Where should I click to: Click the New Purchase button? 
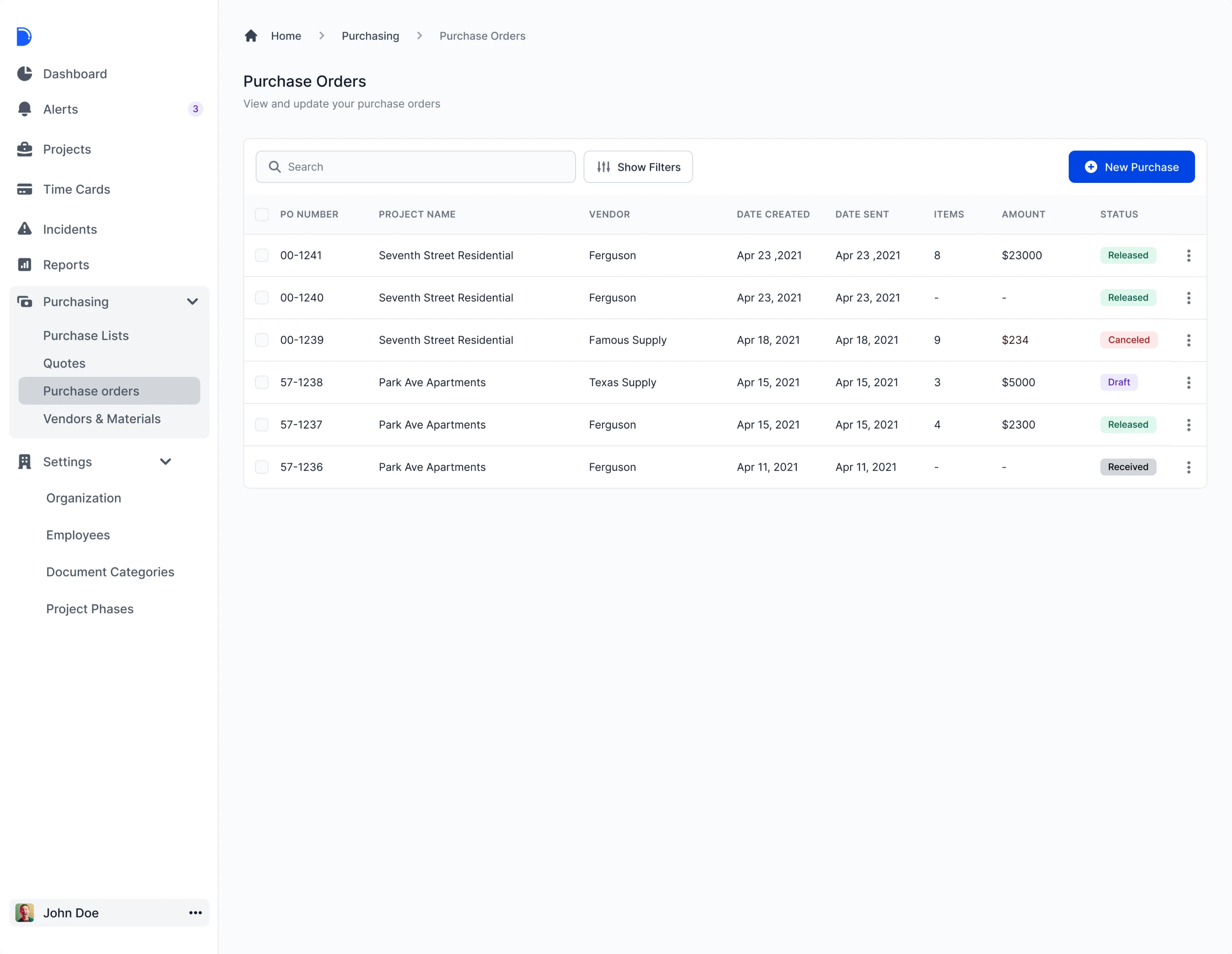pyautogui.click(x=1131, y=167)
